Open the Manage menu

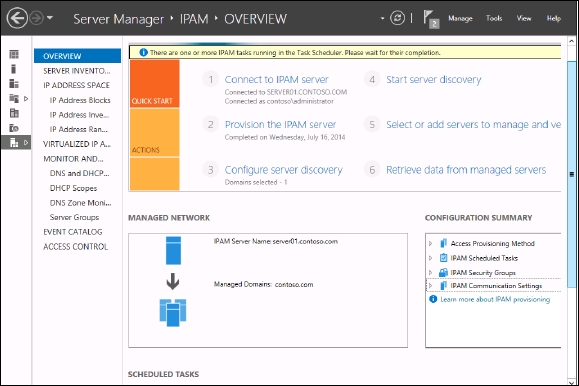460,18
